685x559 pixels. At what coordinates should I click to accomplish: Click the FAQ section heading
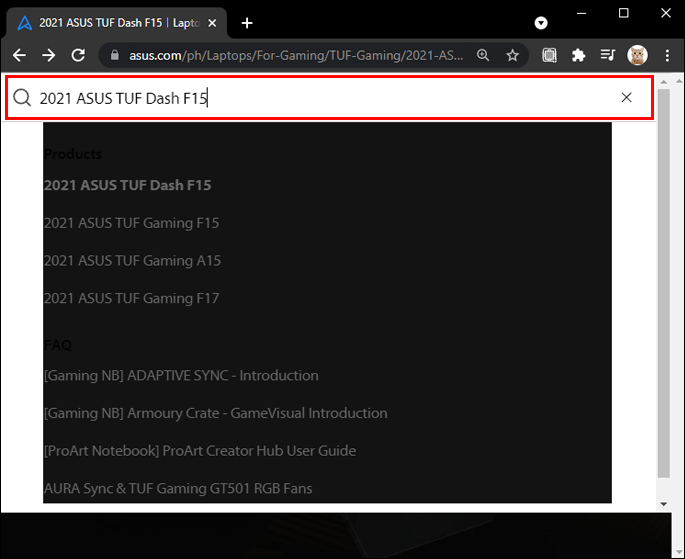[x=58, y=345]
